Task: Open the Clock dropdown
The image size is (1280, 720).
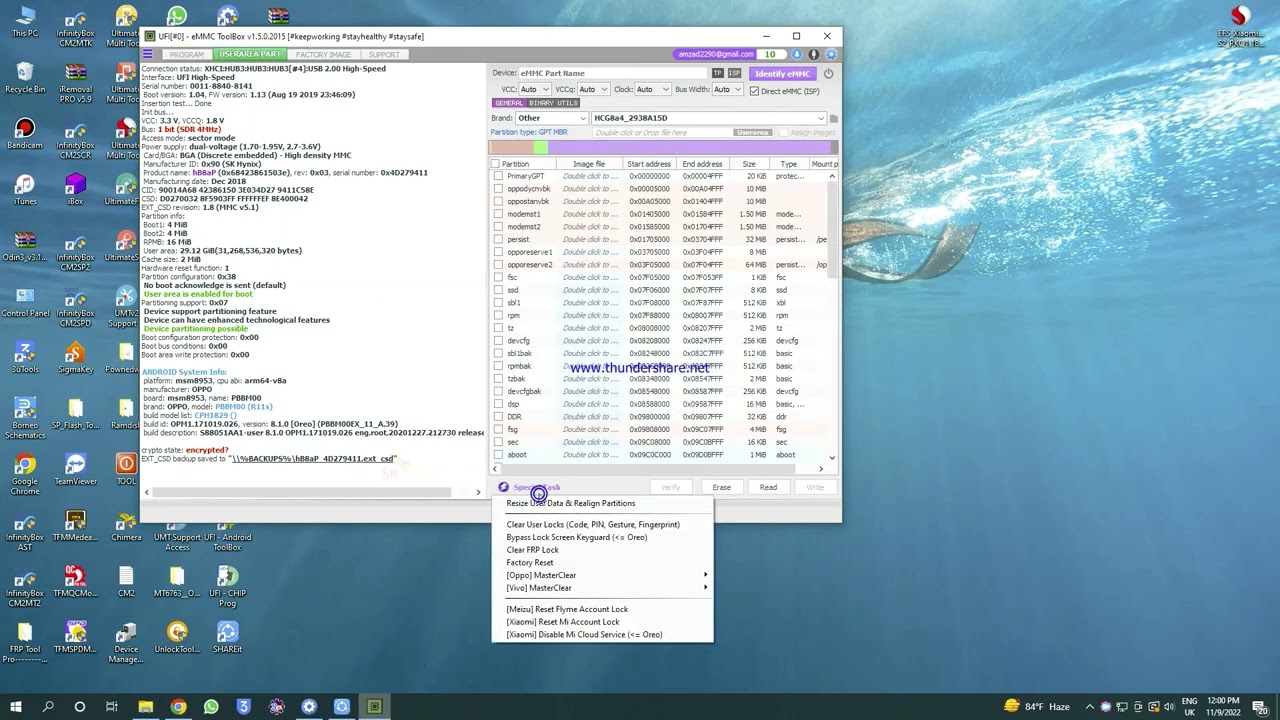Action: (x=652, y=90)
